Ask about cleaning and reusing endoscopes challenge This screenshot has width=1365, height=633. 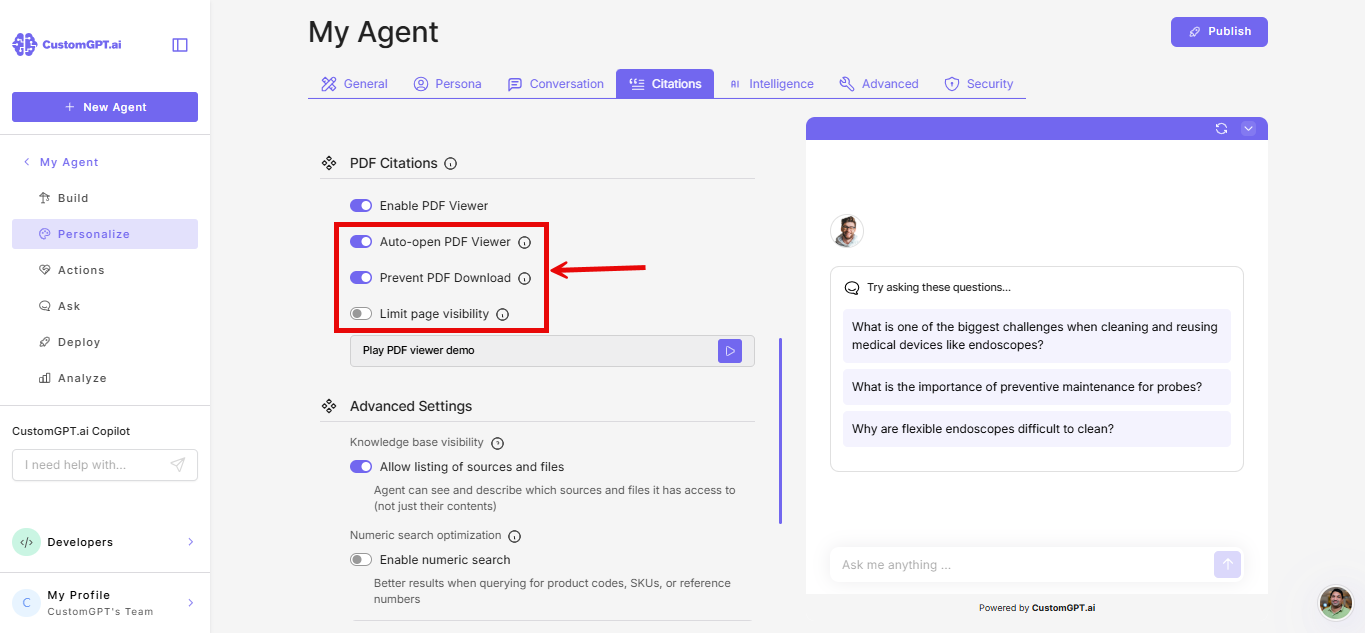[x=1037, y=336]
